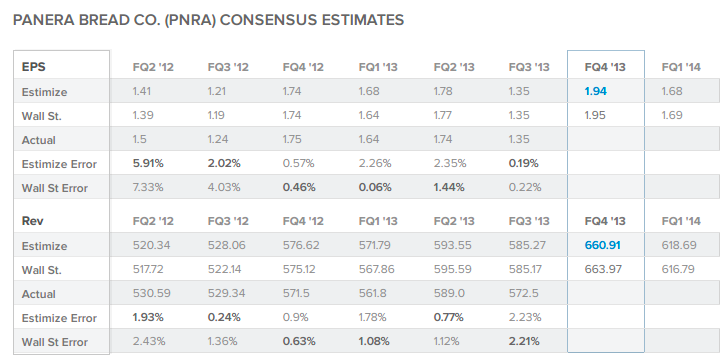Click the highlighted Estimize revenue value 660.91

tap(602, 245)
